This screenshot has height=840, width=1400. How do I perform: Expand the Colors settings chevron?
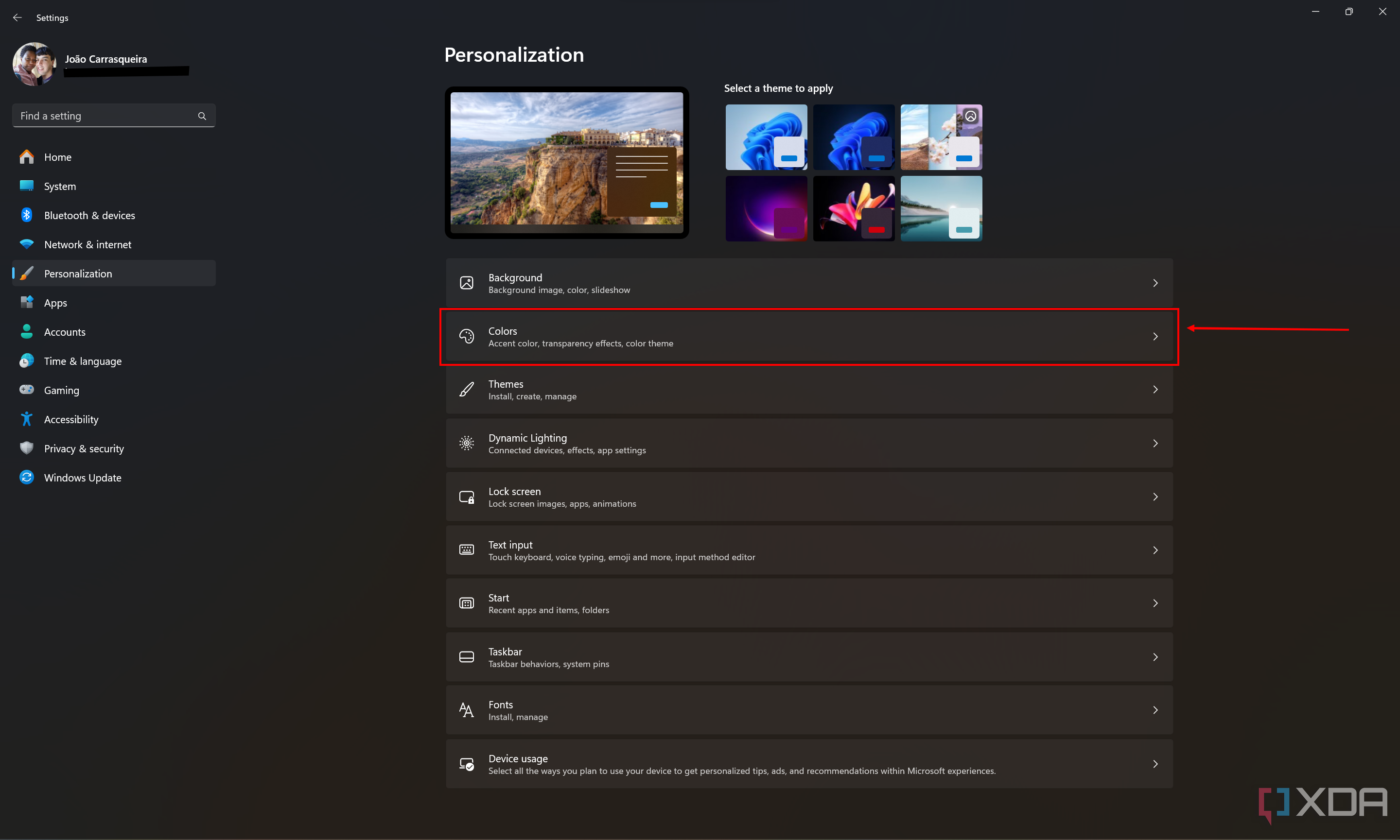1155,336
